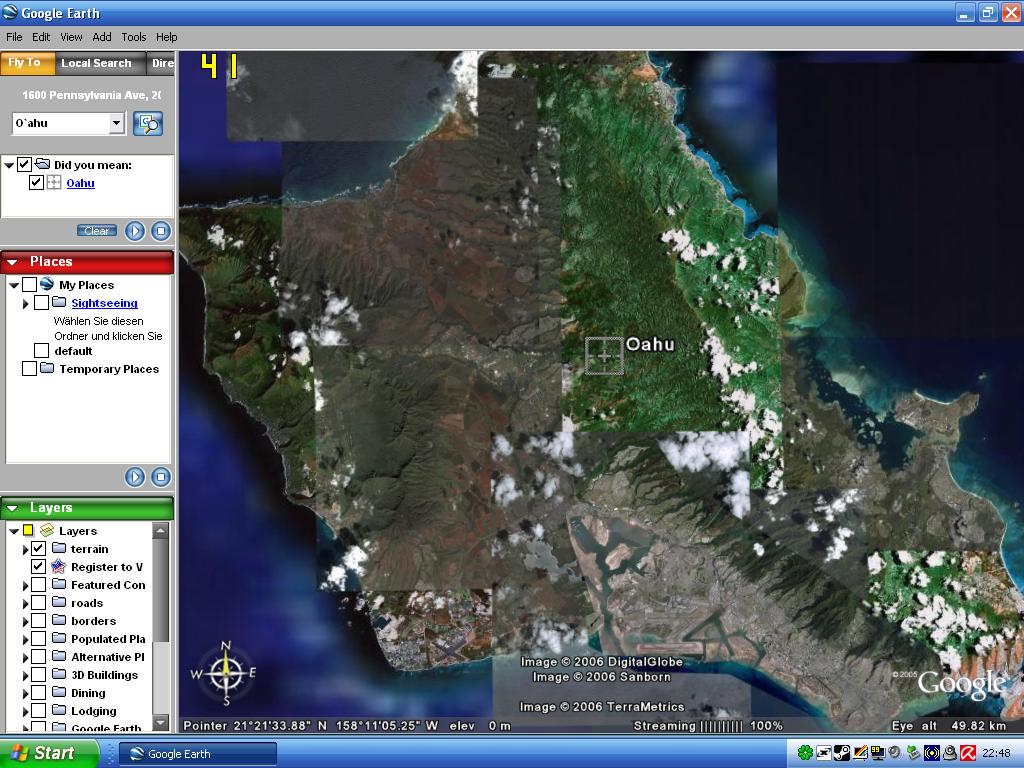Viewport: 1024px width, 768px height.
Task: Collapse the Places panel header triangle
Action: pos(12,262)
